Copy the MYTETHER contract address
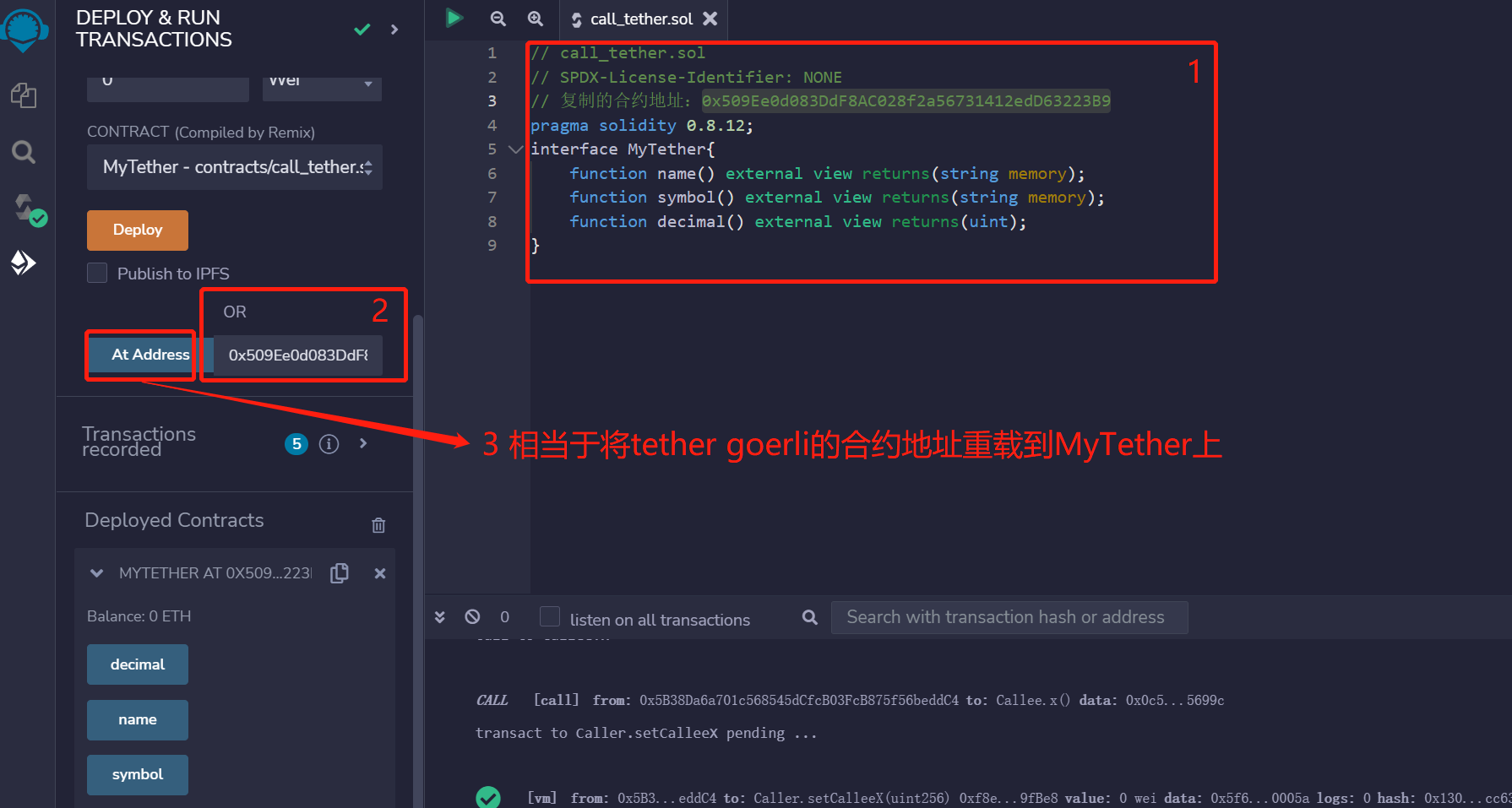 point(340,573)
